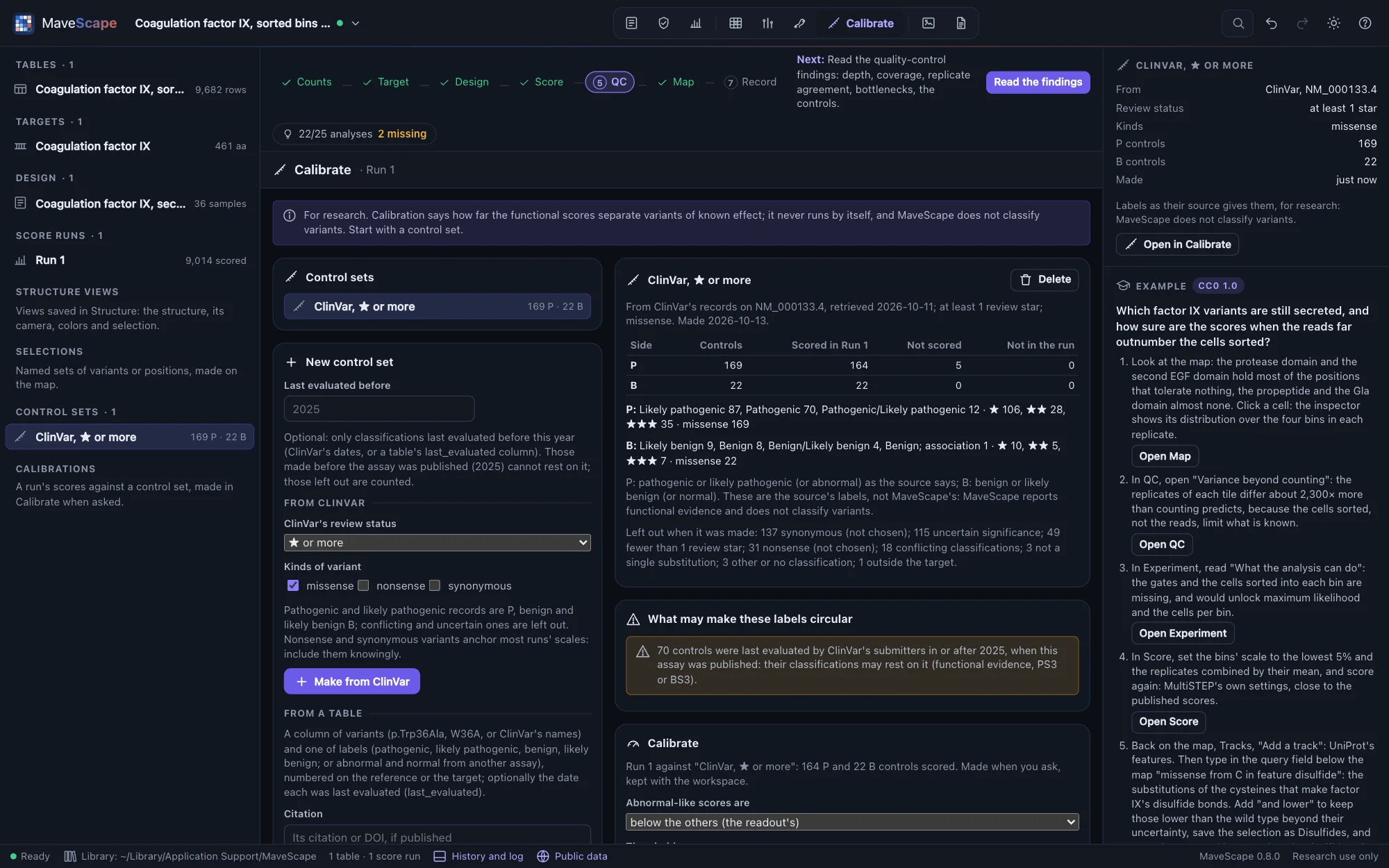Open the help question mark icon
Screen dimensions: 1389x868
(x=1365, y=23)
